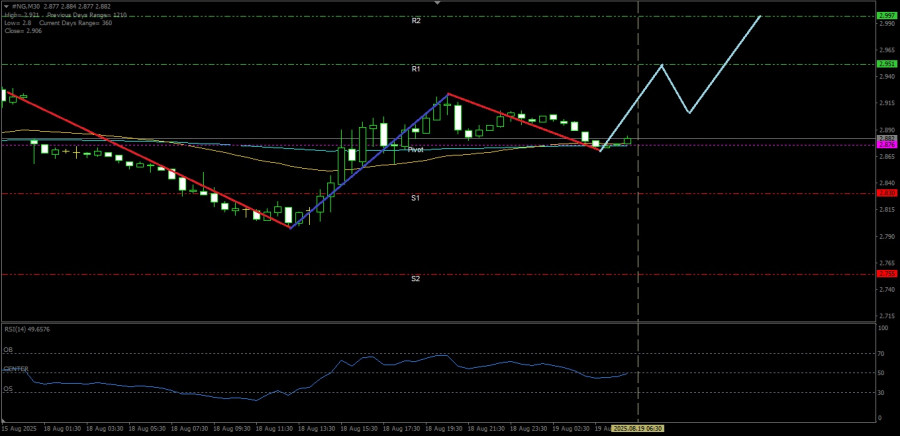The width and height of the screenshot is (900, 436).
Task: Click the current price tag 2.882
Action: point(887,139)
